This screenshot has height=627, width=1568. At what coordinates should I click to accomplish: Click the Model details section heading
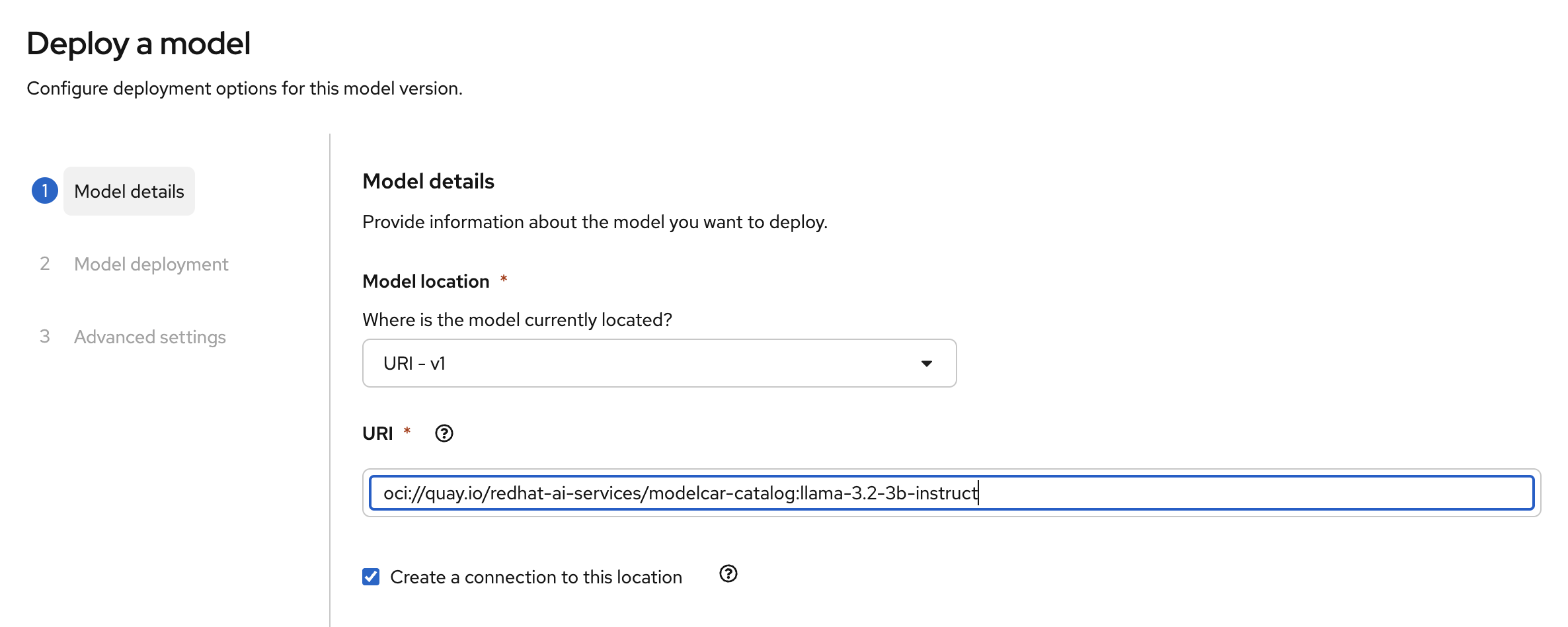point(428,181)
